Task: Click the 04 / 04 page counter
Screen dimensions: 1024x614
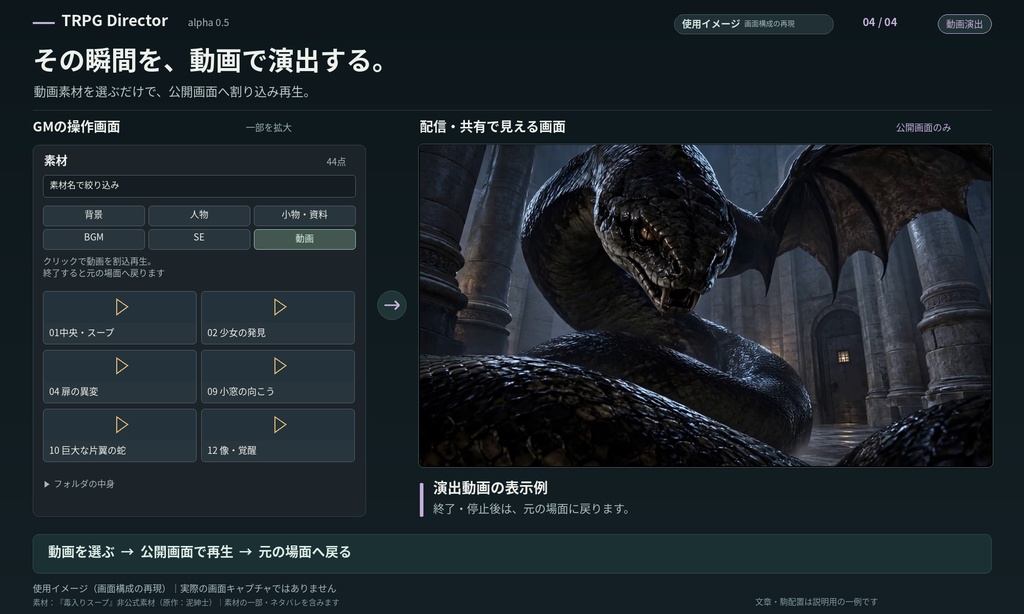Action: [x=880, y=22]
